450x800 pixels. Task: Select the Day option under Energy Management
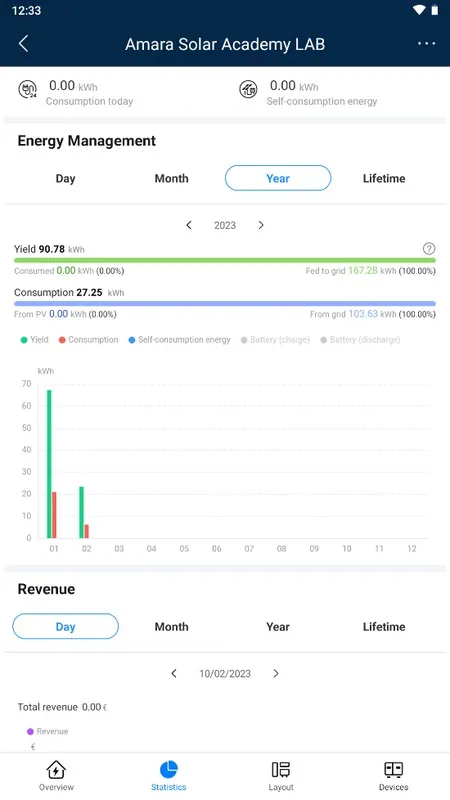[x=65, y=179]
